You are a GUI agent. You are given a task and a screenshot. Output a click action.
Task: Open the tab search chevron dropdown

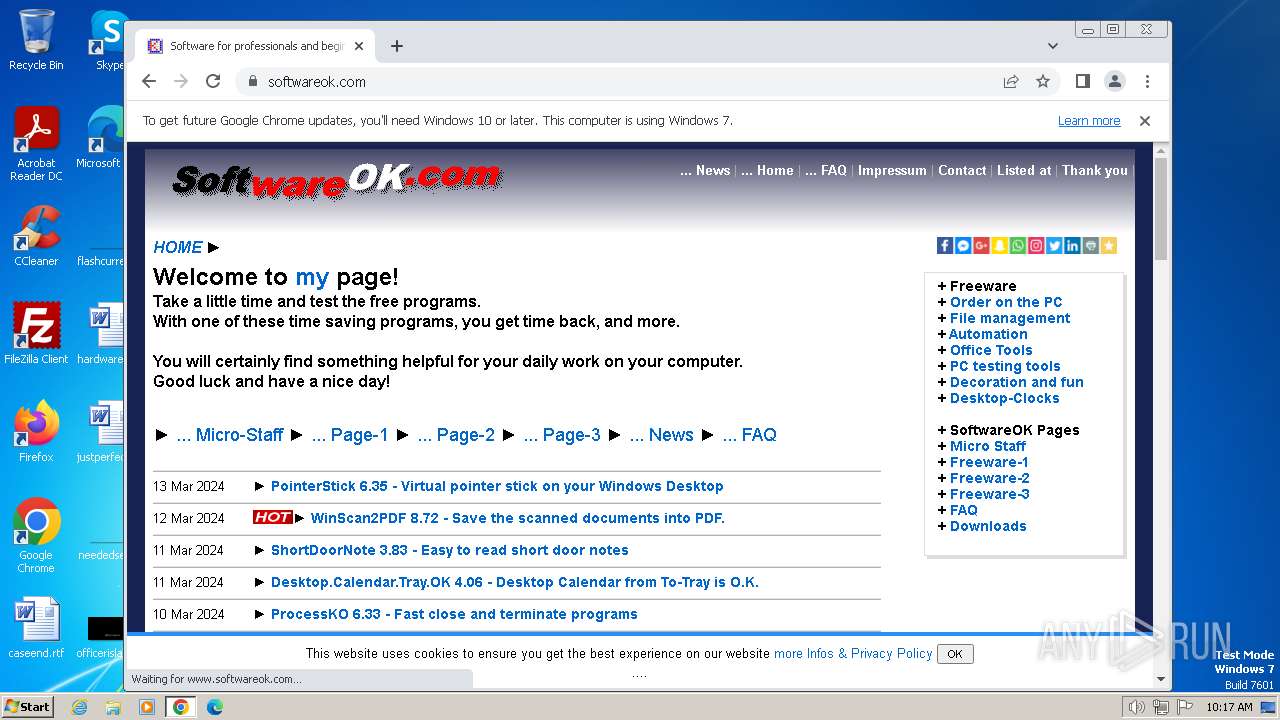(x=1053, y=46)
